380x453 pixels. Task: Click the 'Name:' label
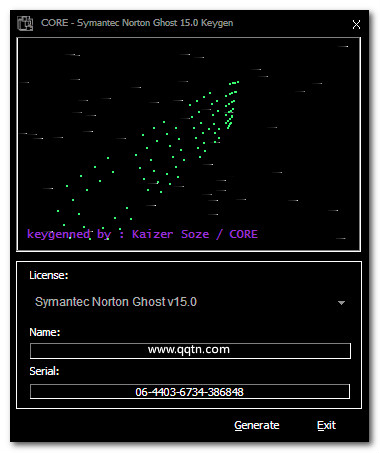(x=45, y=332)
